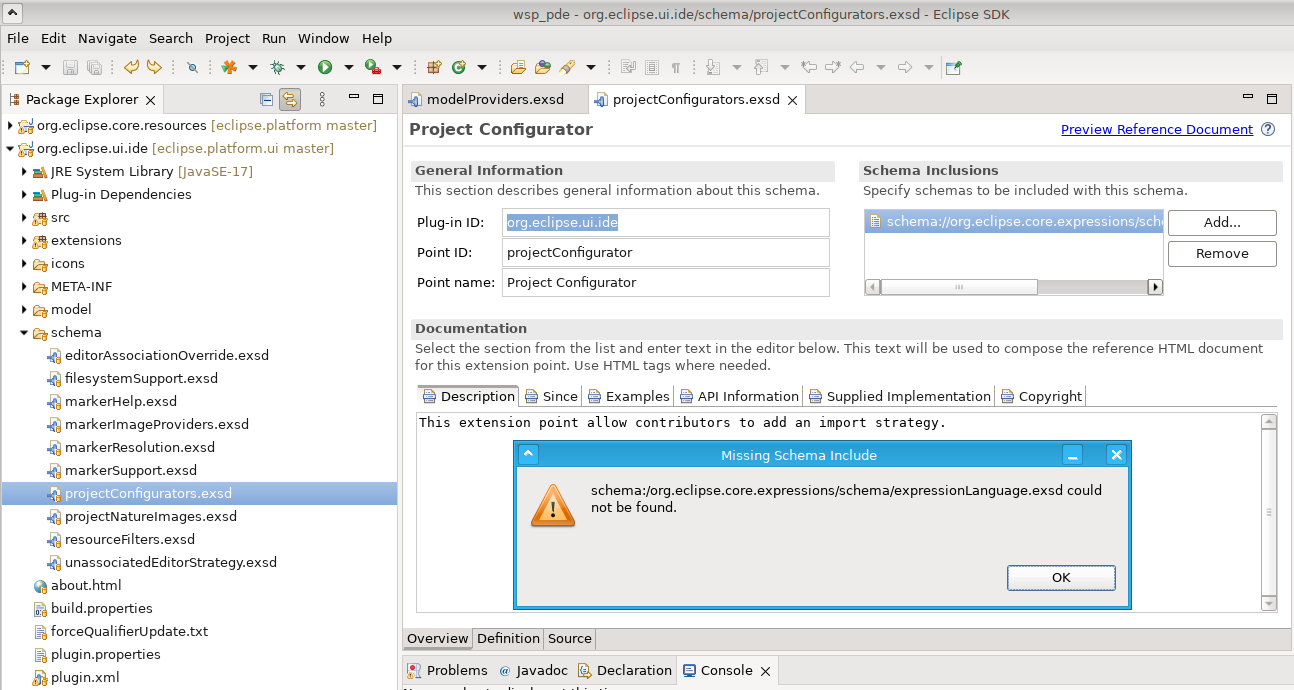1294x690 pixels.
Task: Open Search using the magnifier toolbar icon
Action: pyautogui.click(x=193, y=67)
